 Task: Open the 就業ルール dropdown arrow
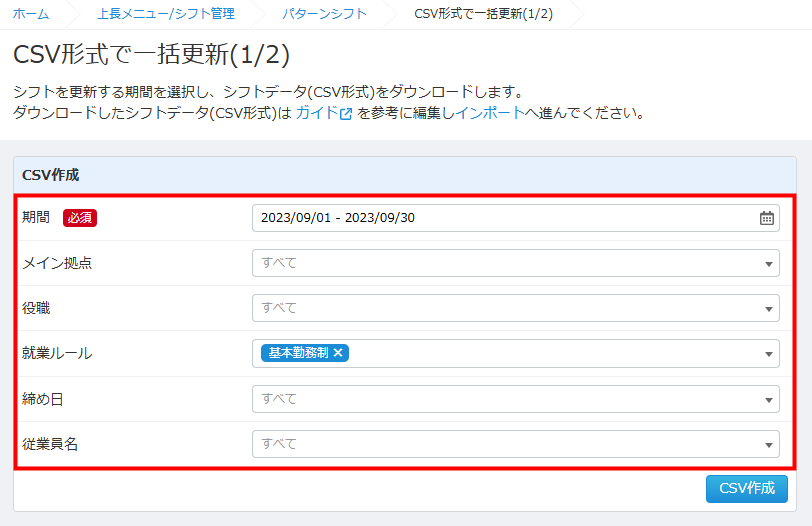pyautogui.click(x=768, y=354)
